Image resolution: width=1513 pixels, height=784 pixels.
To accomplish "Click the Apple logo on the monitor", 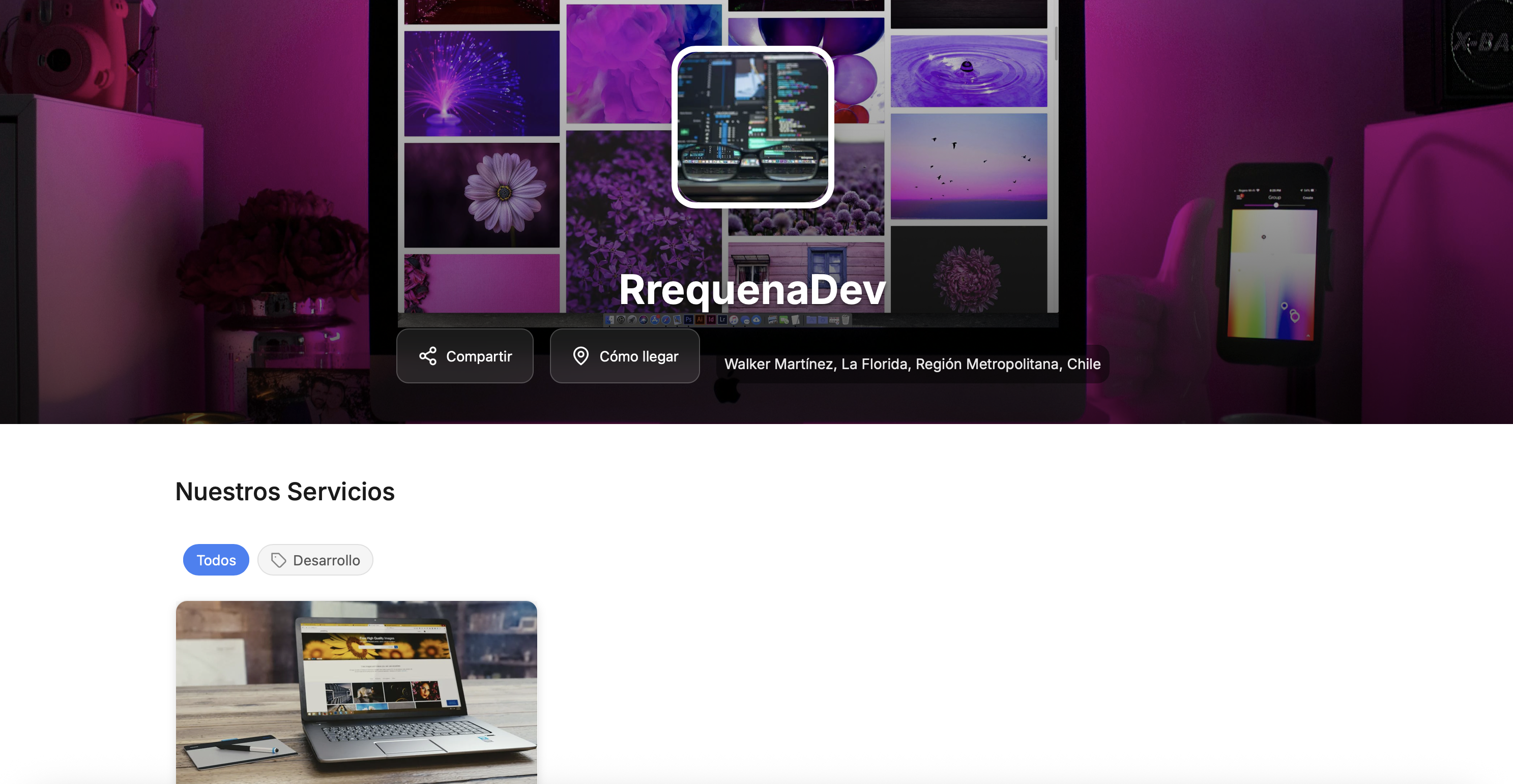I will pos(727,391).
